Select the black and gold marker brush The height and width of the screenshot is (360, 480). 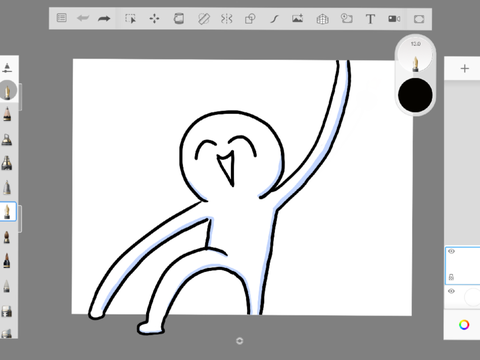click(7, 163)
